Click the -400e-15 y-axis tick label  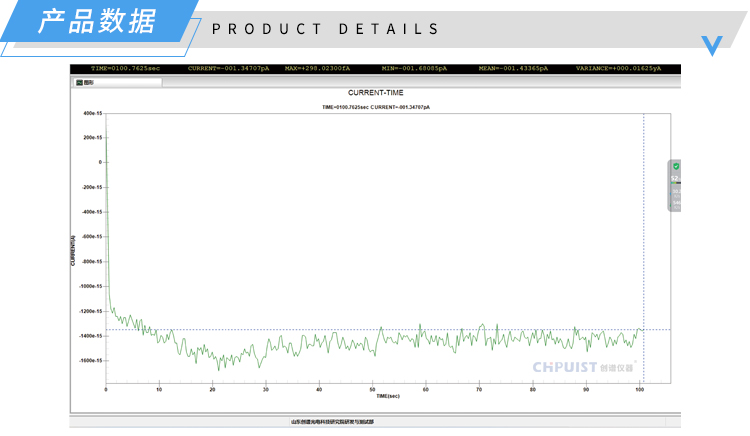pyautogui.click(x=92, y=212)
